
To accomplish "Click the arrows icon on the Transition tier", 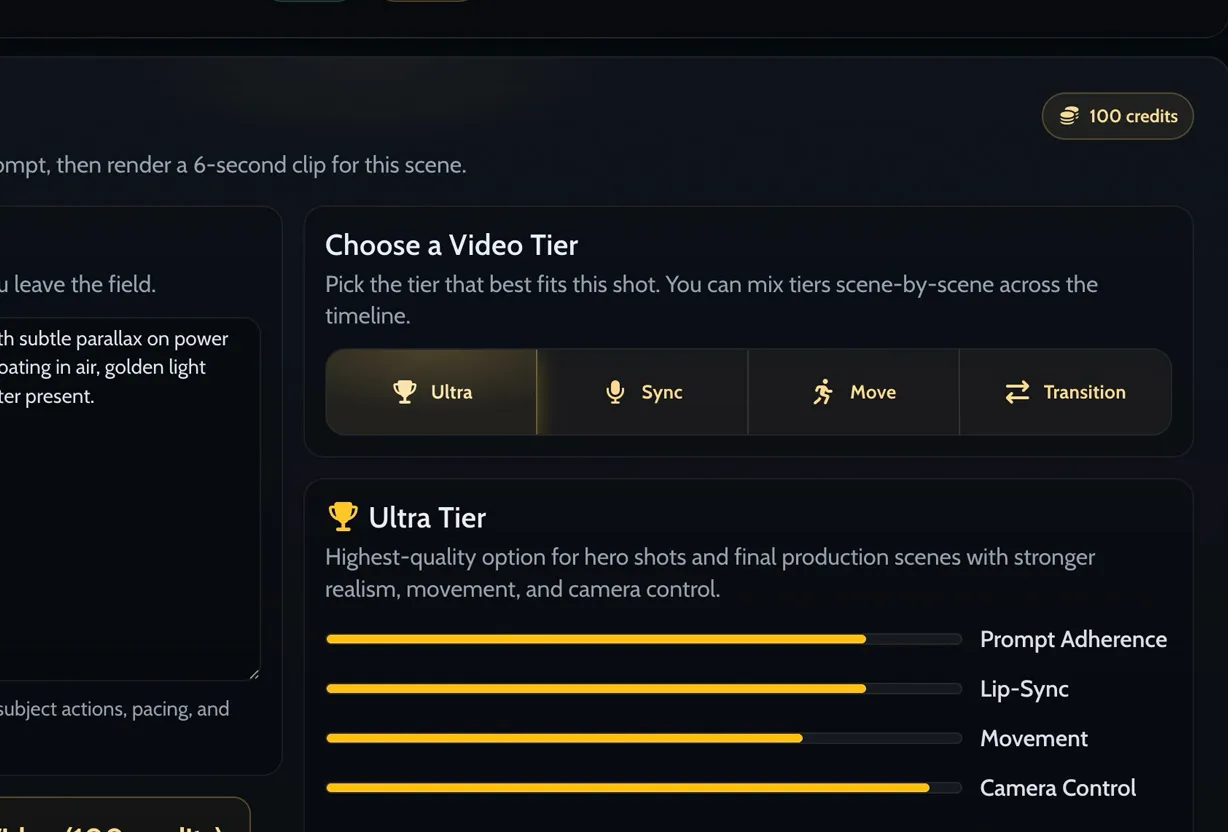I will click(1017, 393).
